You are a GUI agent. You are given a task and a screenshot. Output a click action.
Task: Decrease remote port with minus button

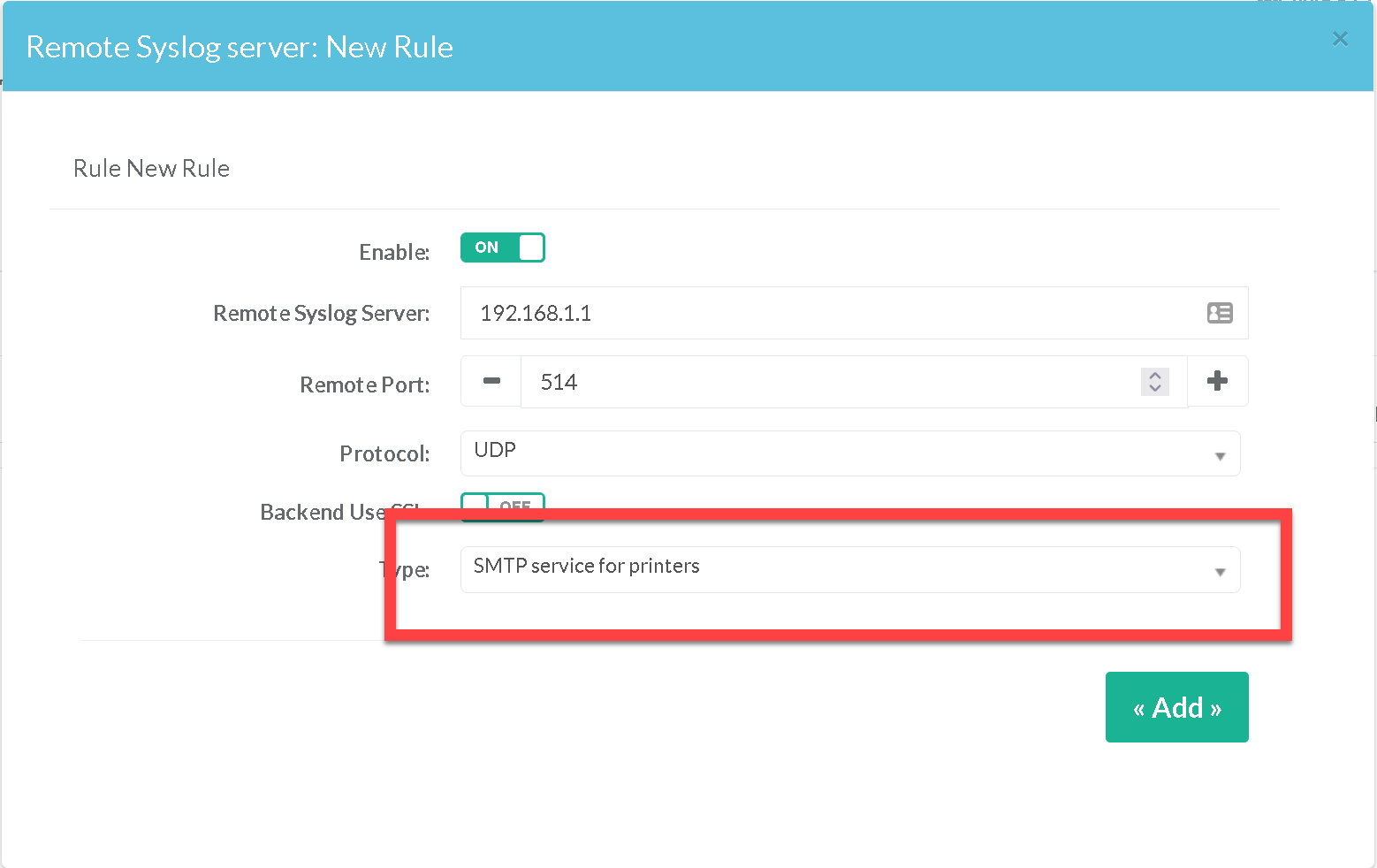coord(491,382)
